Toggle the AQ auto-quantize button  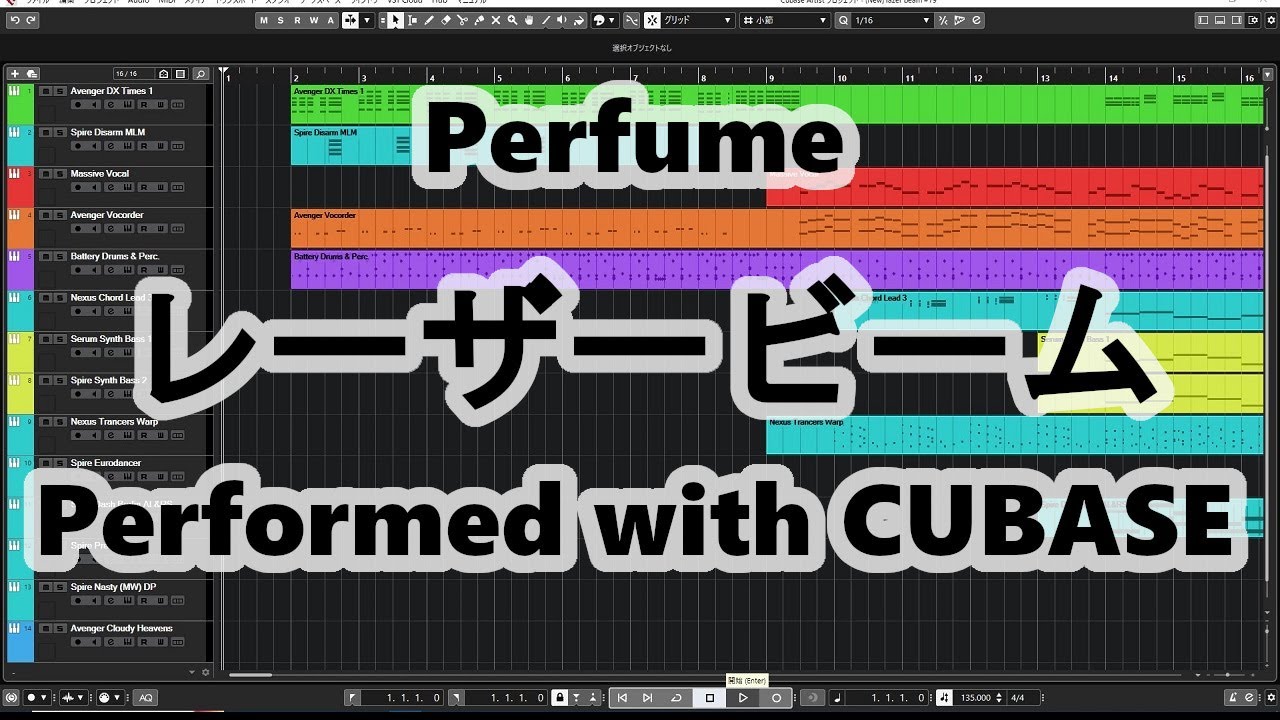pos(145,698)
